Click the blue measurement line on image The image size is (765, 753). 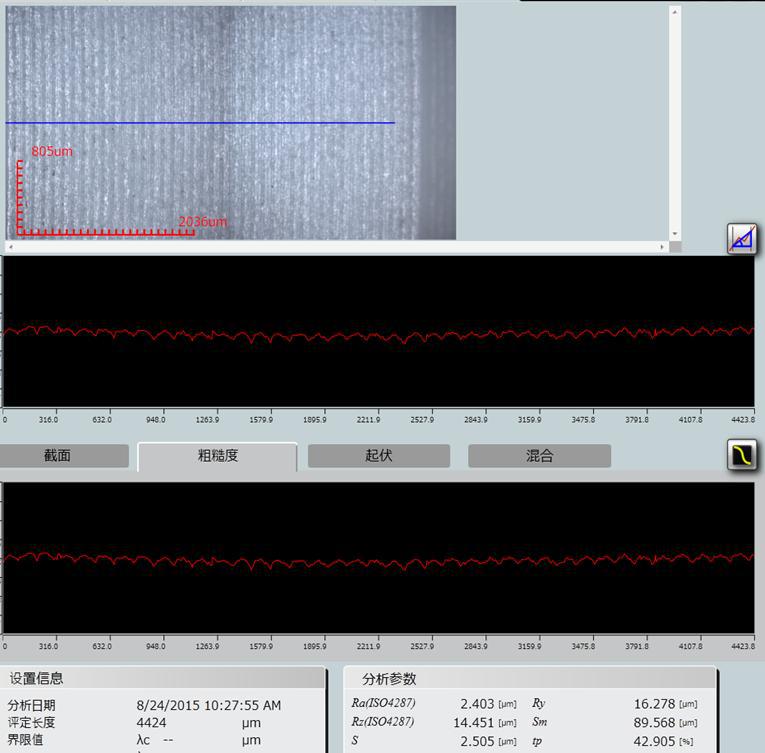pyautogui.click(x=200, y=123)
